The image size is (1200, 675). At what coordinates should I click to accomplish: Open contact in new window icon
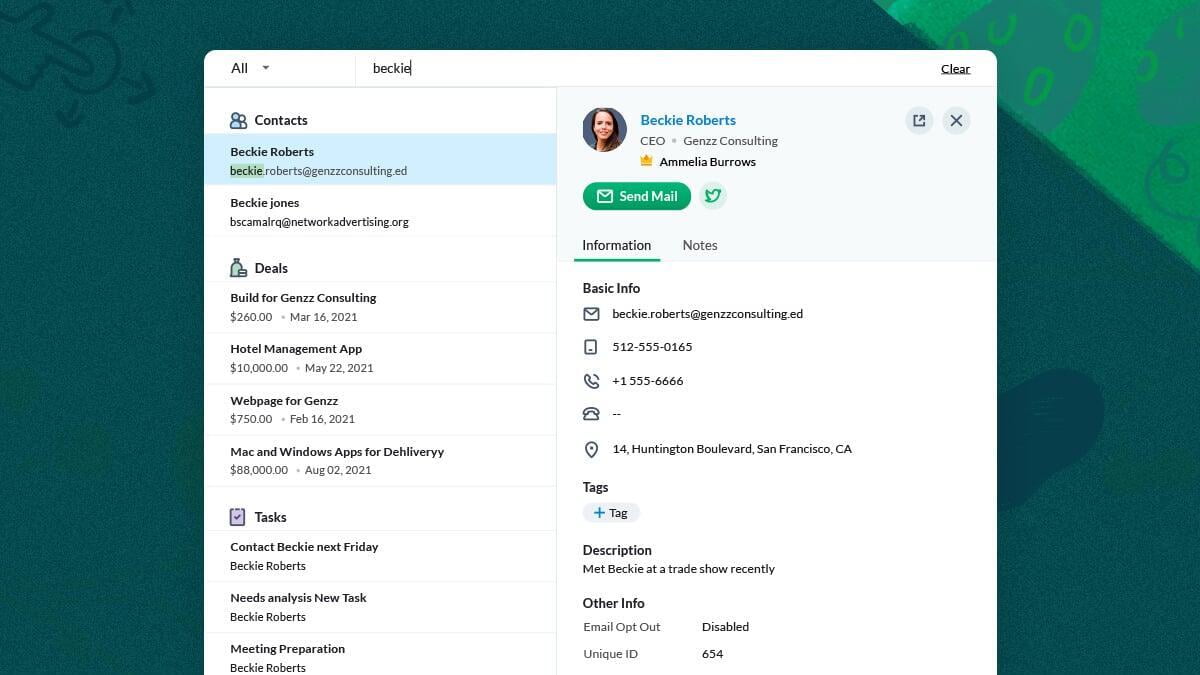(x=919, y=121)
